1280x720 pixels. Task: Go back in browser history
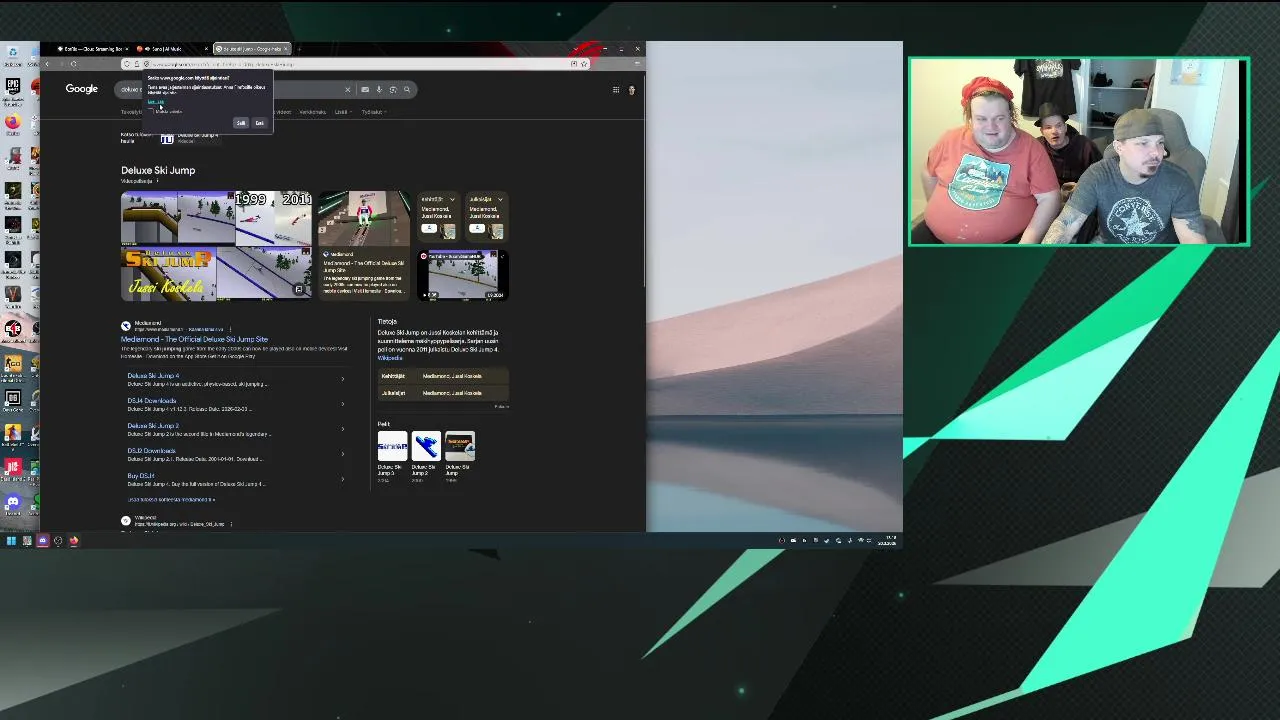point(47,64)
